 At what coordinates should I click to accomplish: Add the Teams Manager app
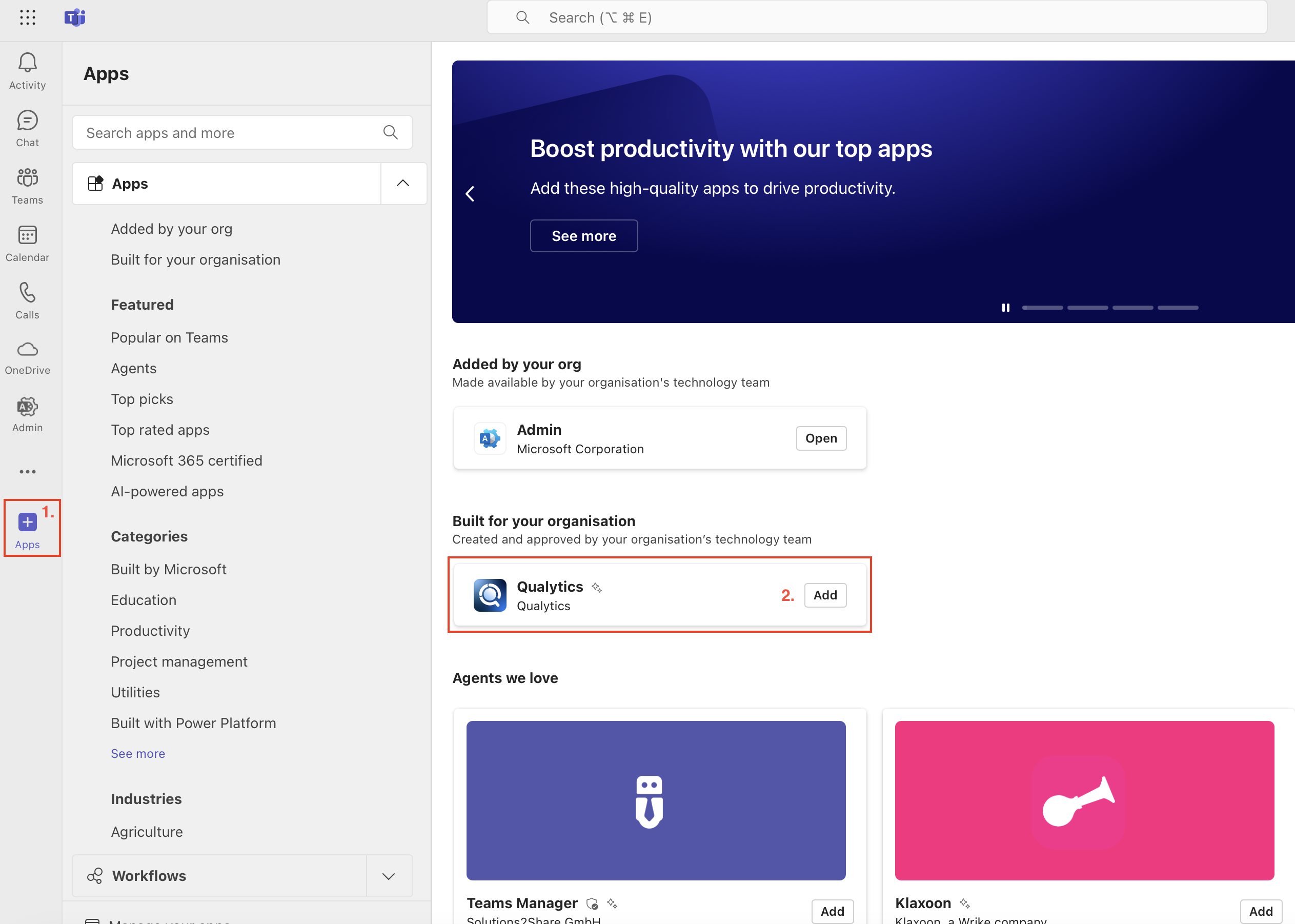pyautogui.click(x=832, y=911)
